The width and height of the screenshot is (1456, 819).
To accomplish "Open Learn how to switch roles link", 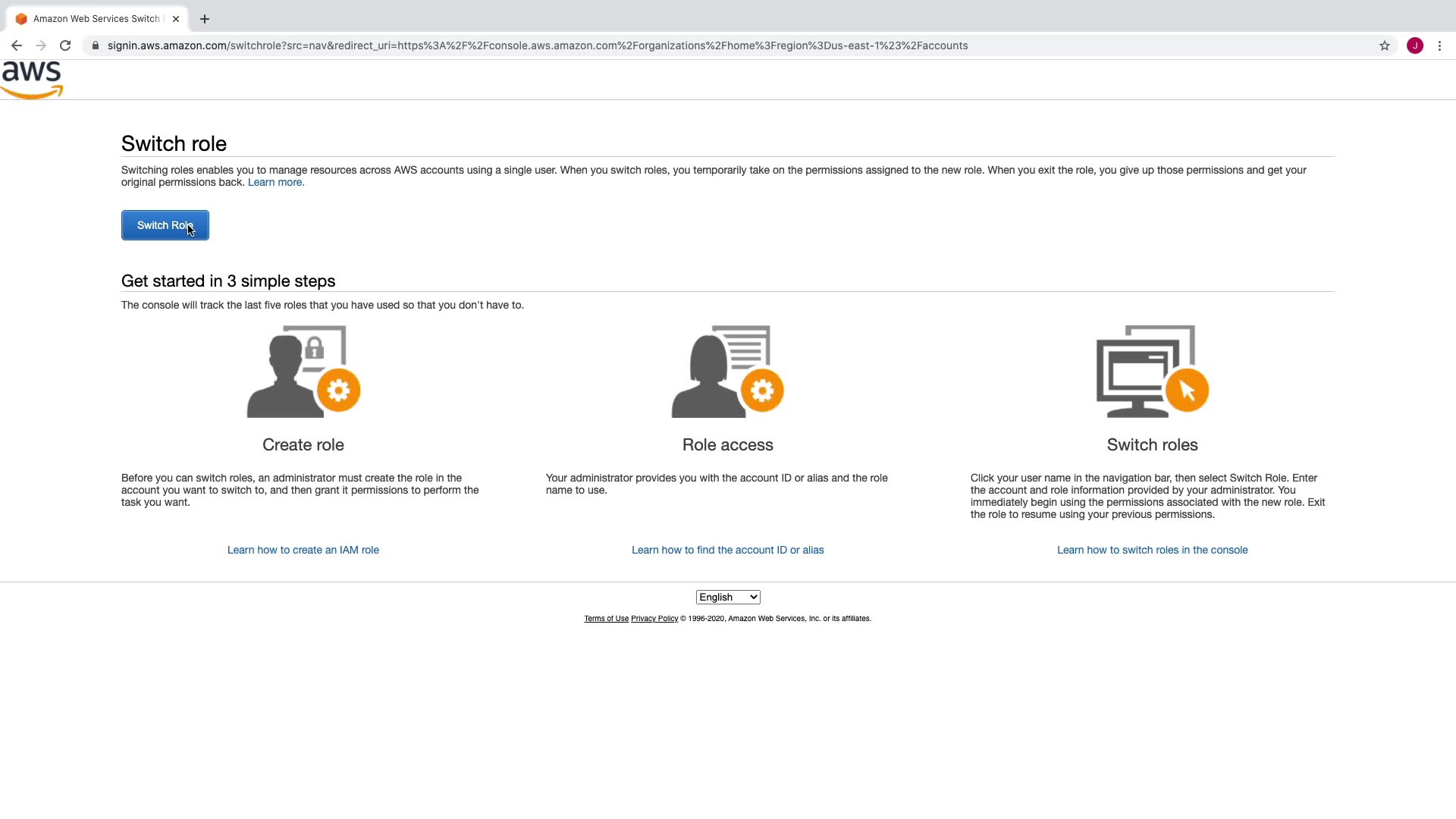I will point(1152,551).
